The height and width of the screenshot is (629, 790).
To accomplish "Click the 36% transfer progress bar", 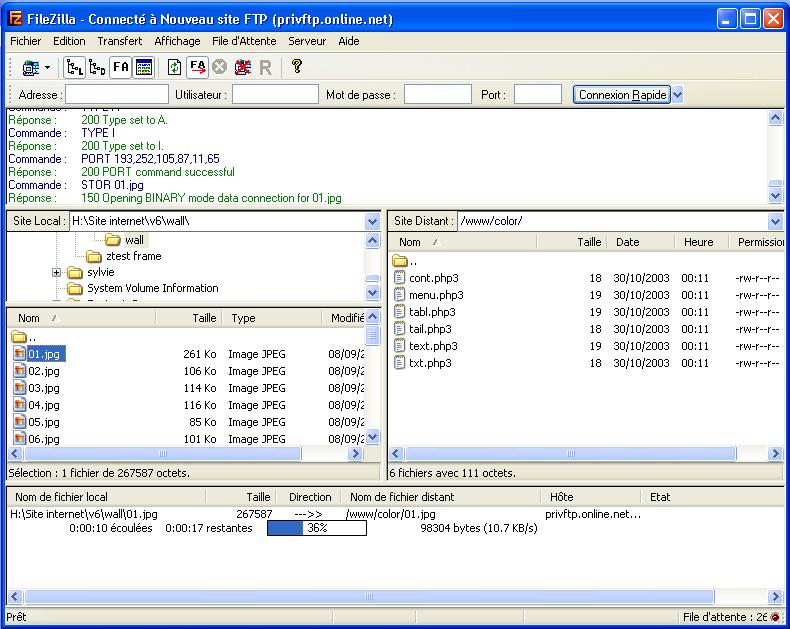I will pyautogui.click(x=317, y=528).
